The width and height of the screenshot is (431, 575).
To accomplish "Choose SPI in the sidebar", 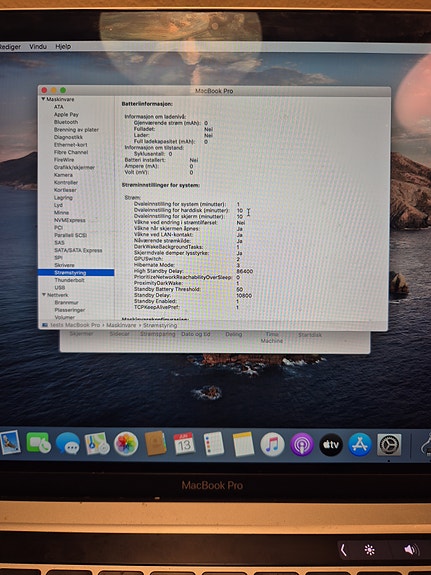I will [x=58, y=257].
